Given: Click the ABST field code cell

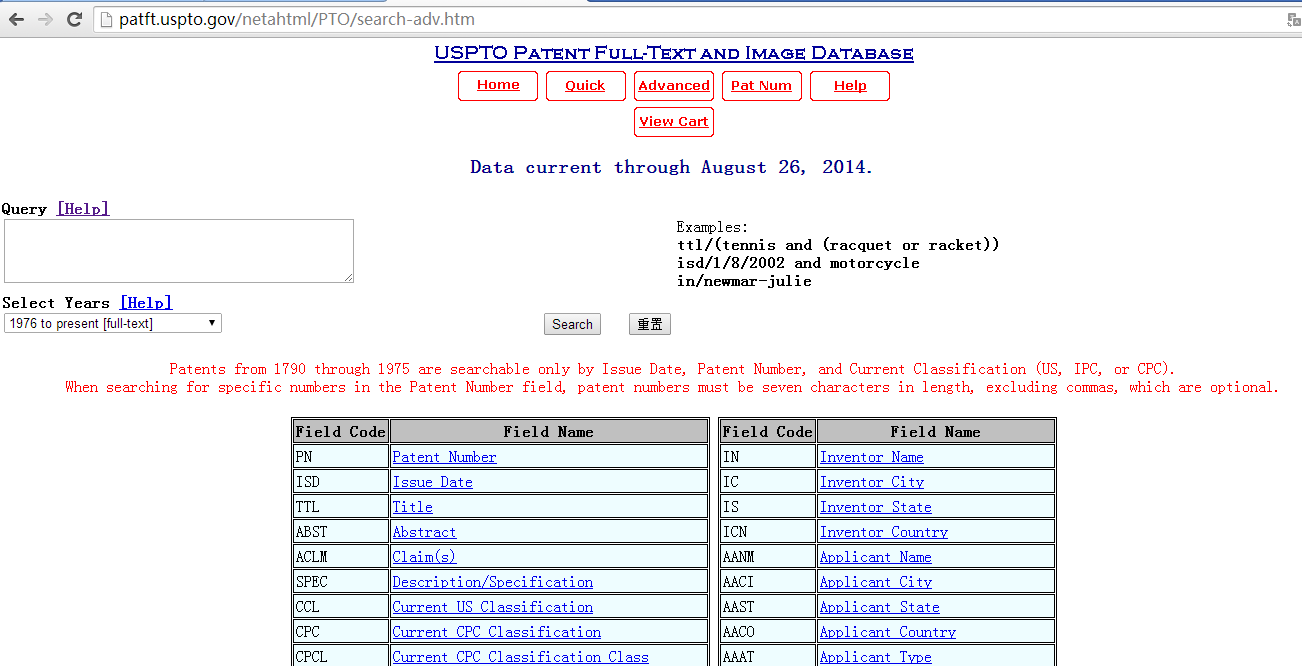Looking at the screenshot, I should tap(340, 532).
